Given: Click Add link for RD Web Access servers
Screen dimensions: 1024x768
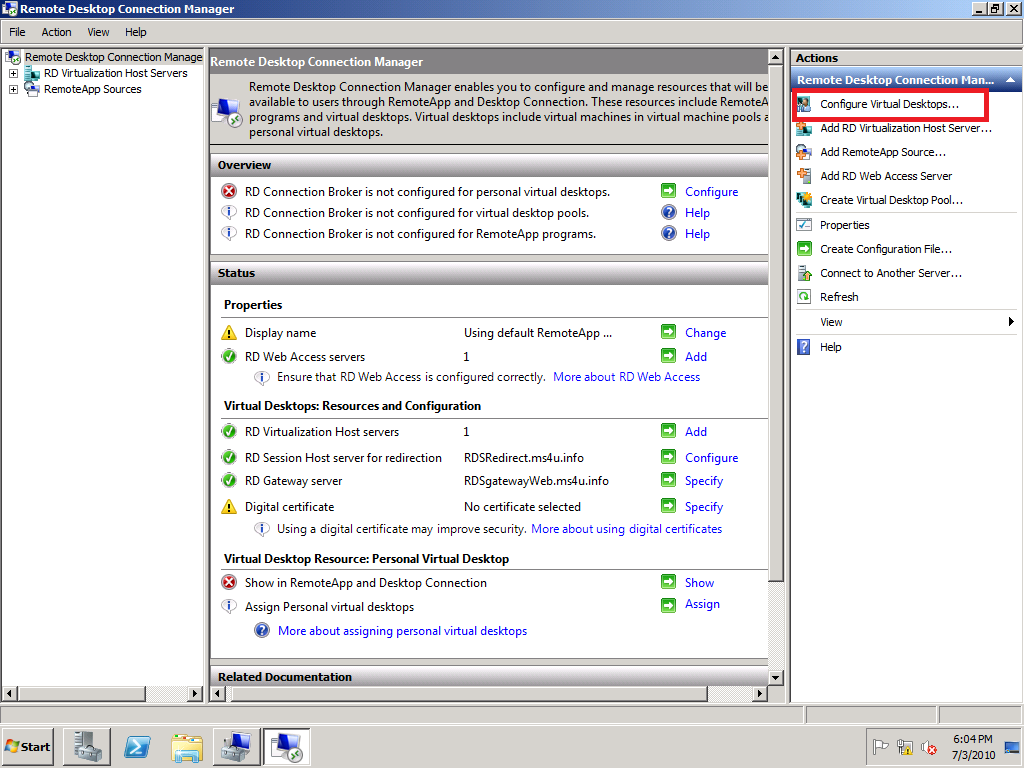Looking at the screenshot, I should 696,357.
